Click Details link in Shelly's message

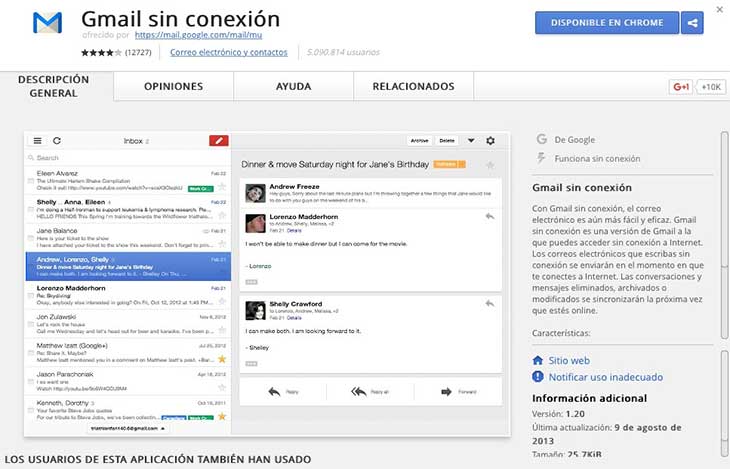[x=294, y=318]
